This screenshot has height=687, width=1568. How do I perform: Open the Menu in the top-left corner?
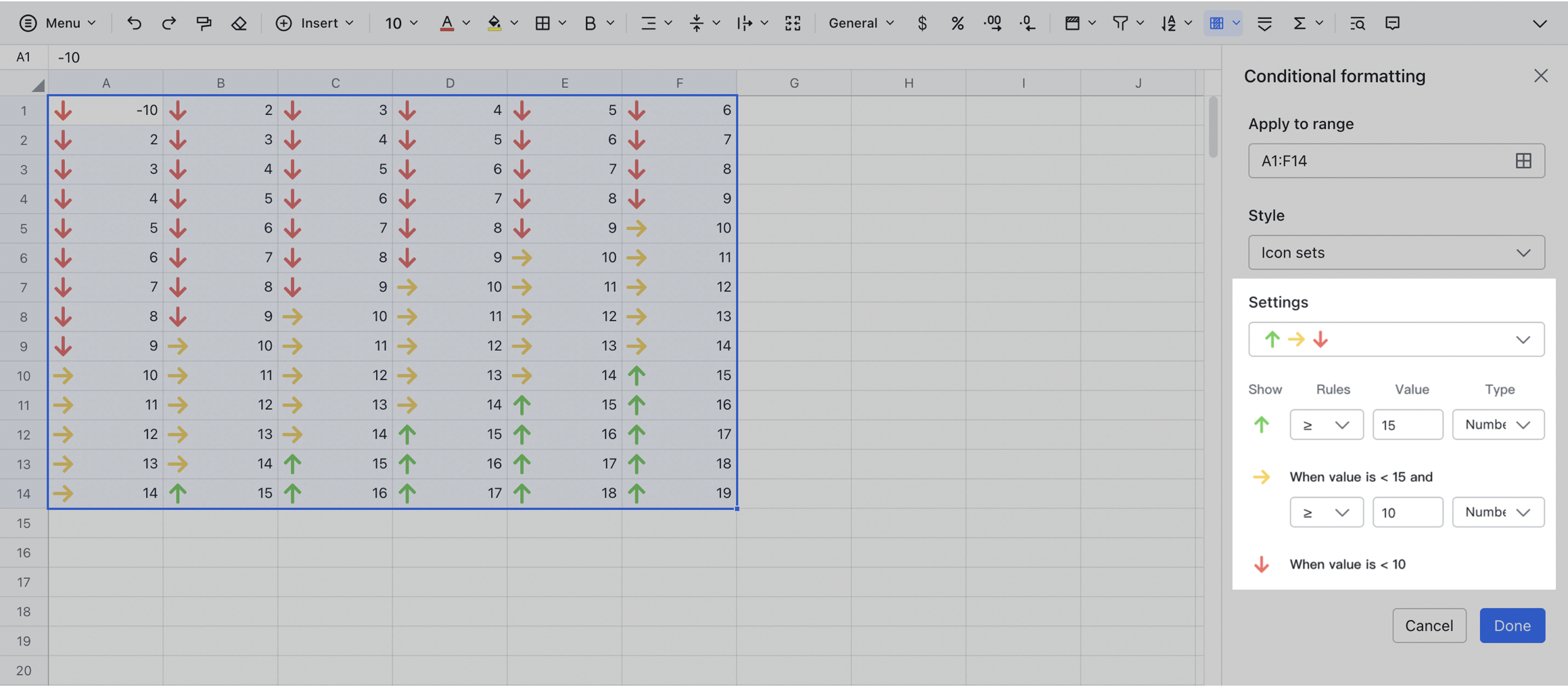click(x=57, y=22)
